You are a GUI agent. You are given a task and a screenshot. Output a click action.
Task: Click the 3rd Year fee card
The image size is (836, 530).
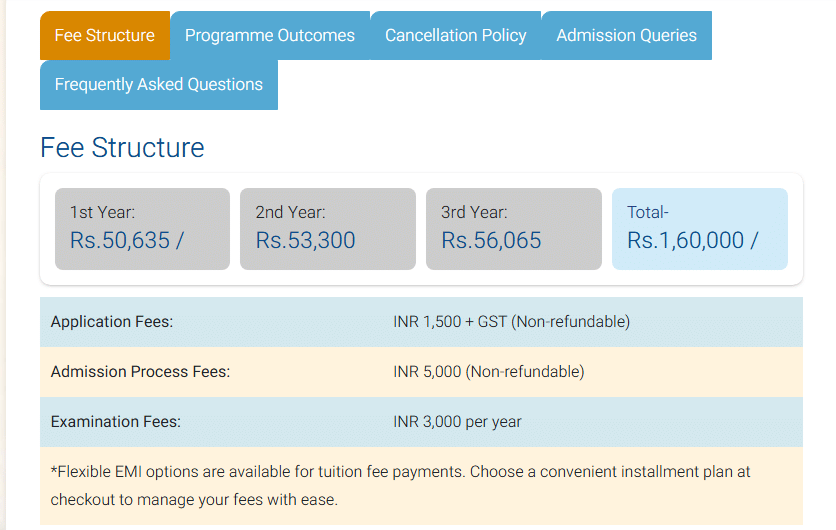pos(514,228)
